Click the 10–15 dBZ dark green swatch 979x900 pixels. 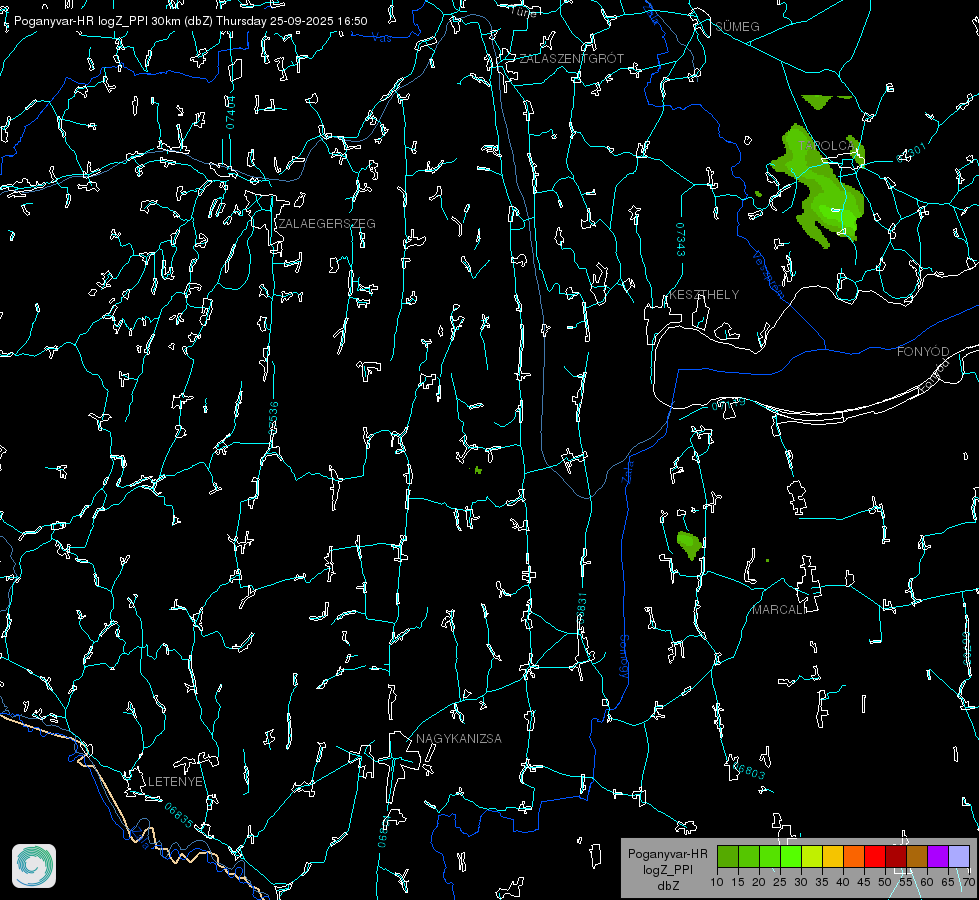coord(728,856)
